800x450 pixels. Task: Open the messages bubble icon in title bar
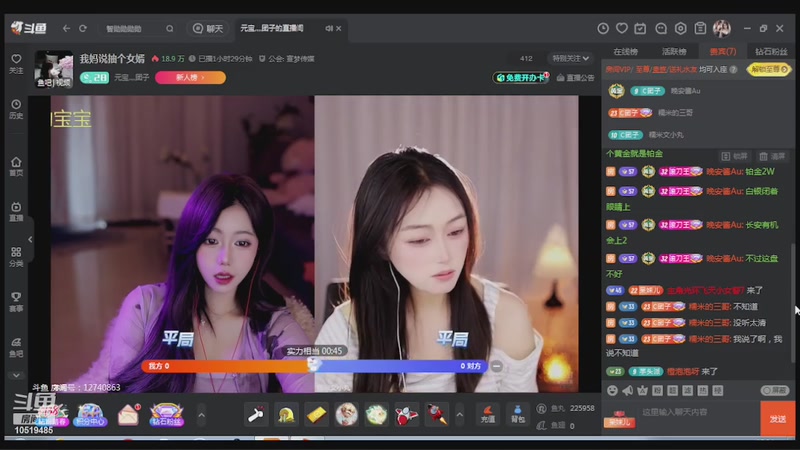tap(661, 29)
